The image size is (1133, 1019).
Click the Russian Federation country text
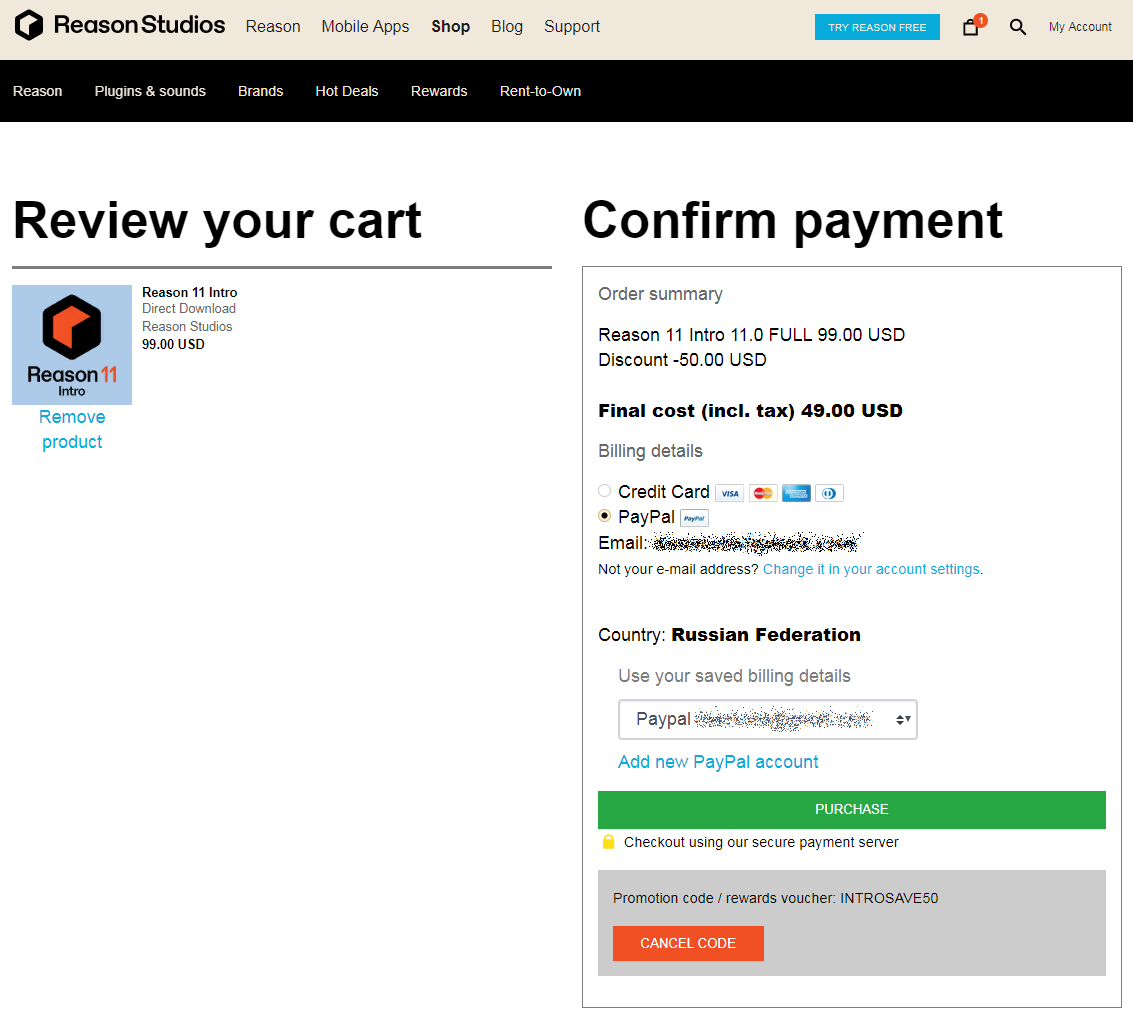[766, 635]
